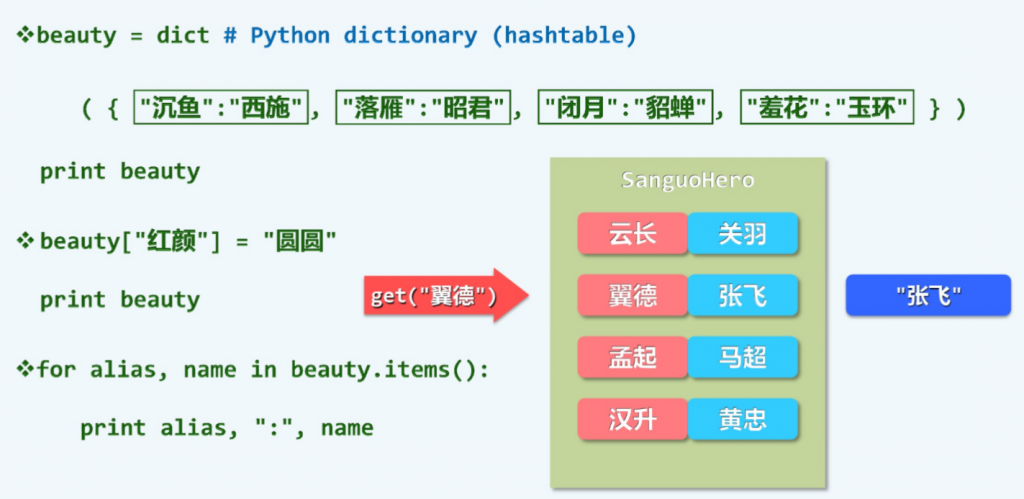
Task: Click the red 云长 key box
Action: coord(632,234)
